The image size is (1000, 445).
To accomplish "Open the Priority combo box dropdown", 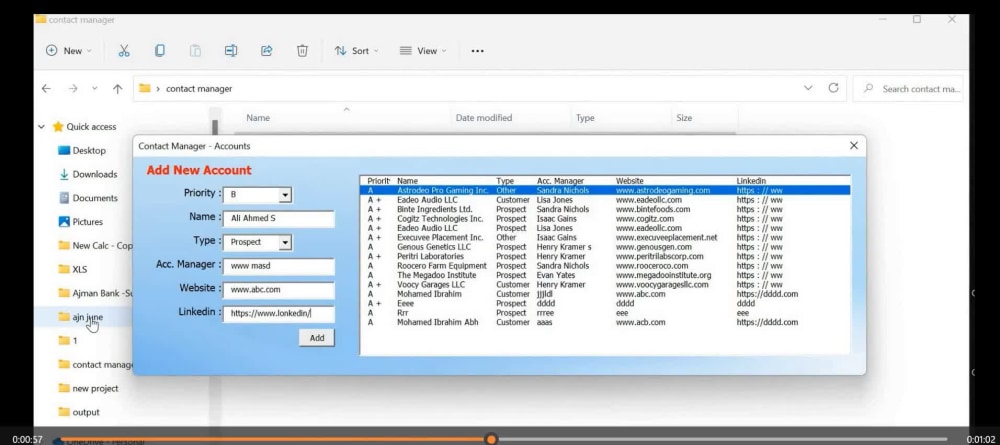I will [284, 194].
